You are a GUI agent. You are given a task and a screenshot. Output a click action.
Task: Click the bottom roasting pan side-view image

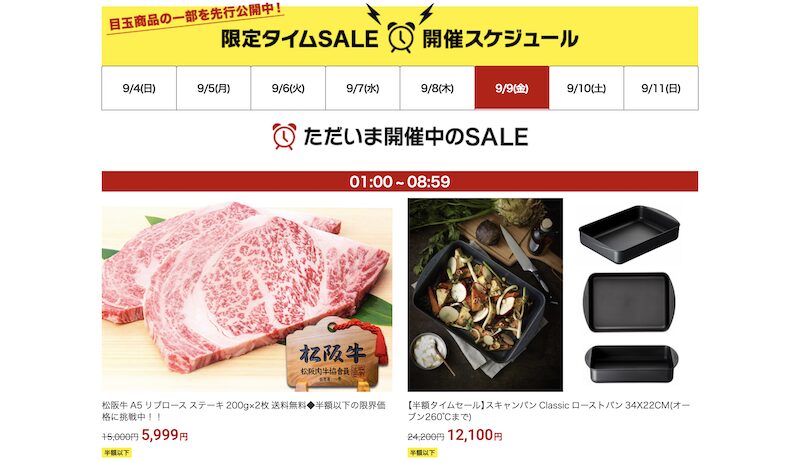(631, 364)
